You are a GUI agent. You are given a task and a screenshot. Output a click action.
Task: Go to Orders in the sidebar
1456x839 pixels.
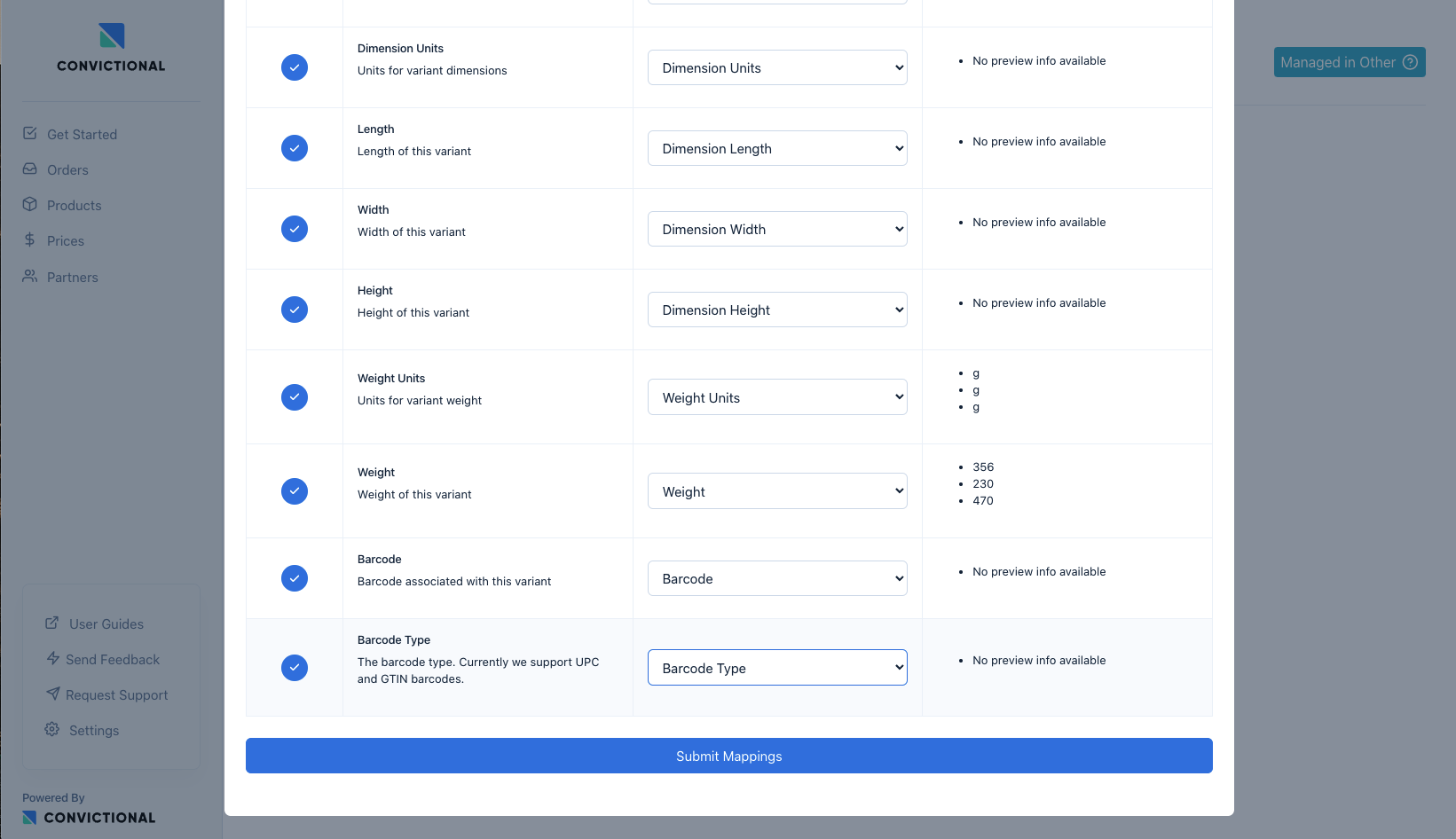click(67, 170)
